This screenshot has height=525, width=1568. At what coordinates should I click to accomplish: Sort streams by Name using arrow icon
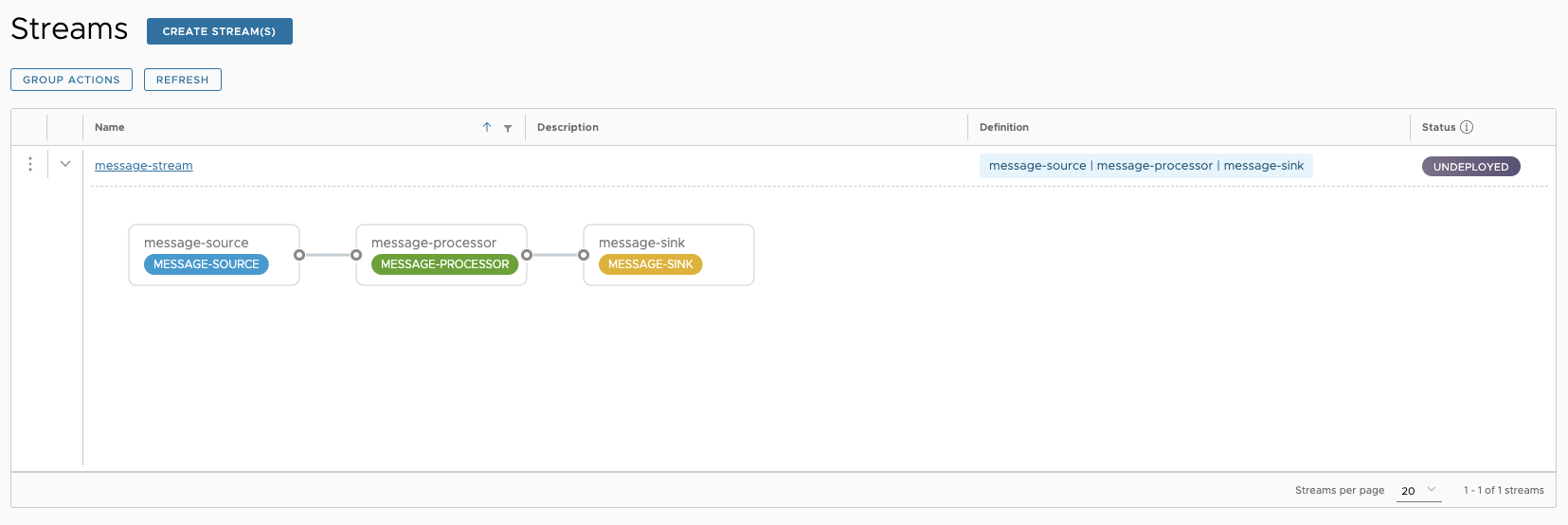pos(487,127)
